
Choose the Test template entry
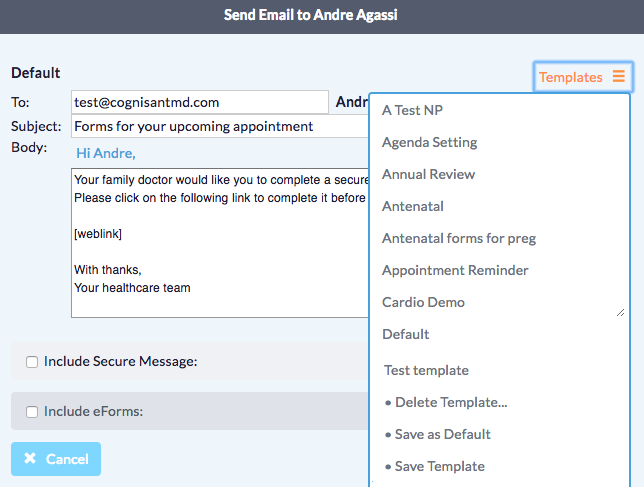[x=426, y=370]
